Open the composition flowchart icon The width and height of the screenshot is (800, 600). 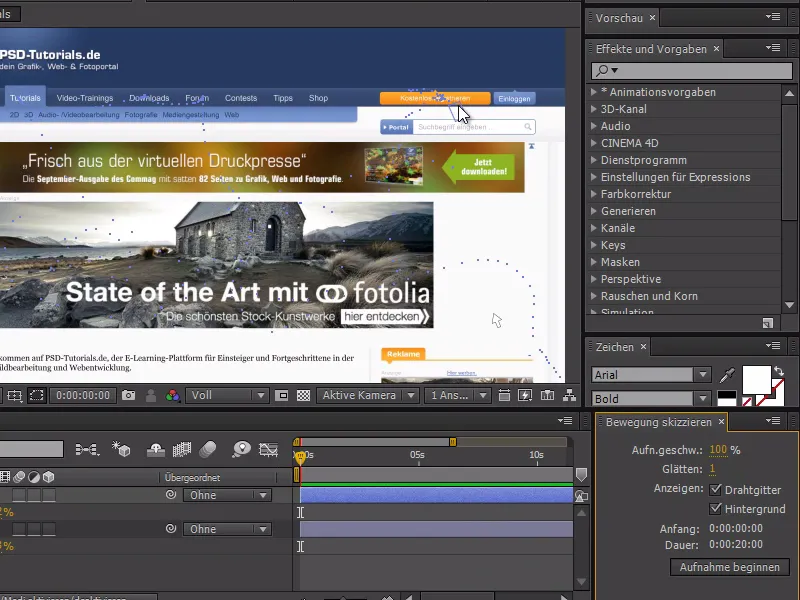click(569, 395)
